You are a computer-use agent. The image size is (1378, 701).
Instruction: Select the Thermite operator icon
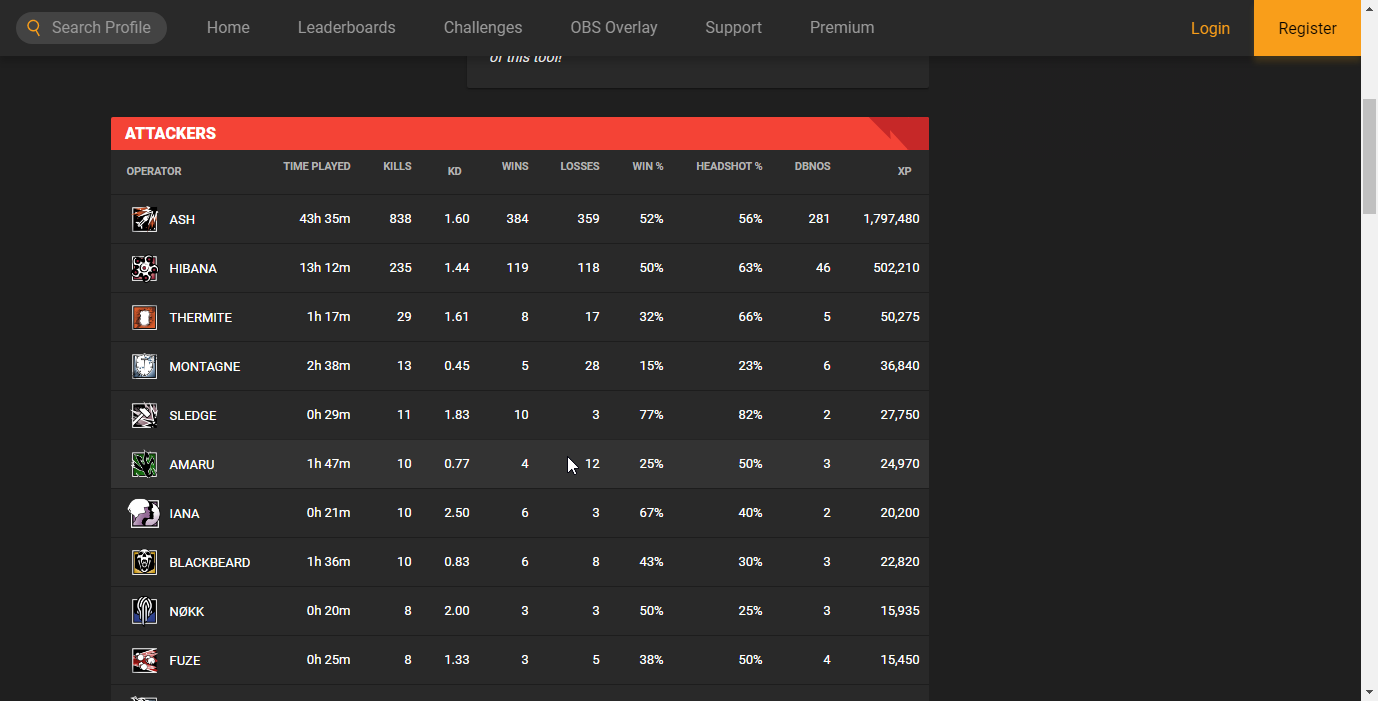pos(144,317)
